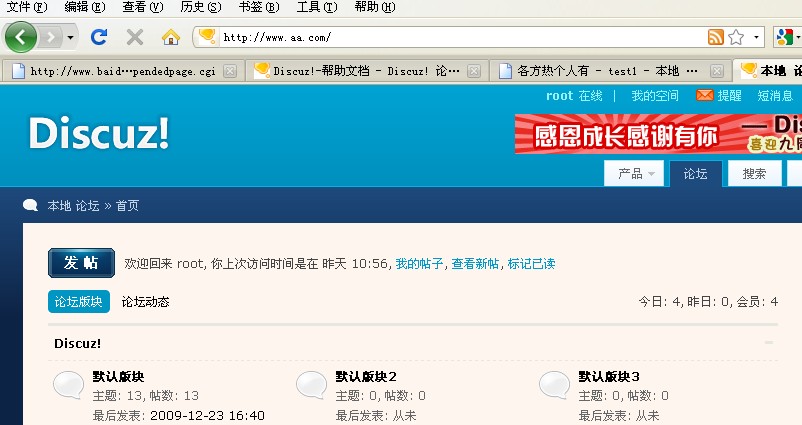The width and height of the screenshot is (802, 425).
Task: Click the Google search engine icon
Action: click(784, 37)
